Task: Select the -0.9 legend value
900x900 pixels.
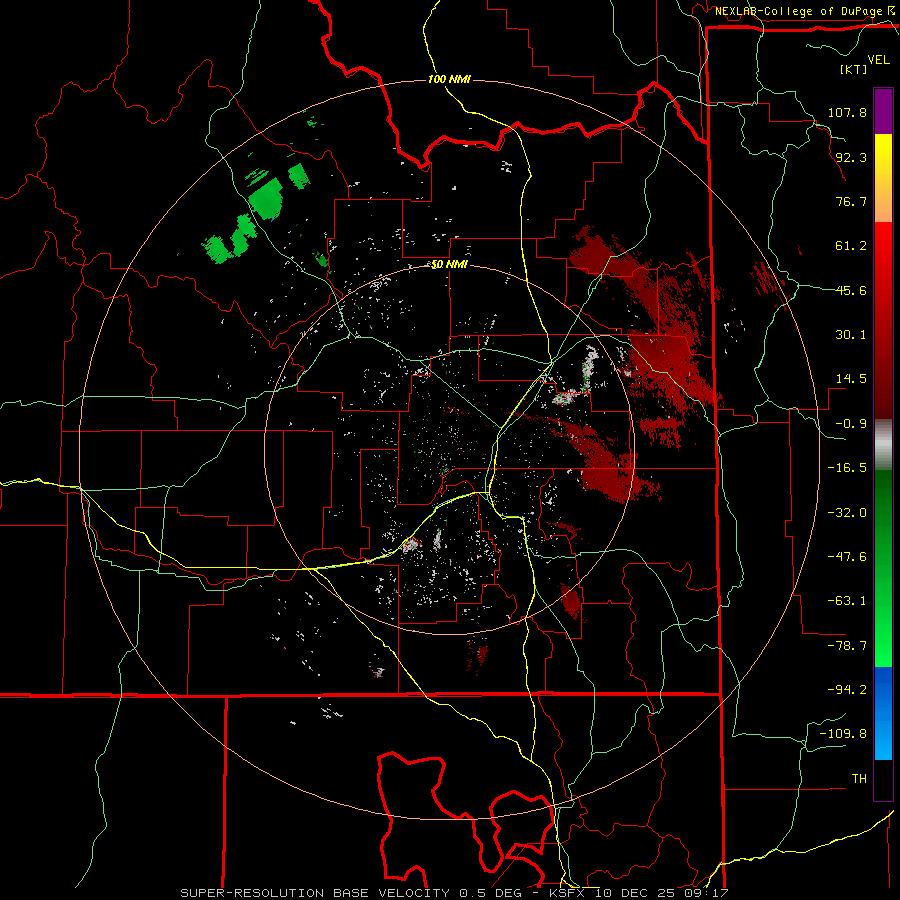Action: [851, 424]
